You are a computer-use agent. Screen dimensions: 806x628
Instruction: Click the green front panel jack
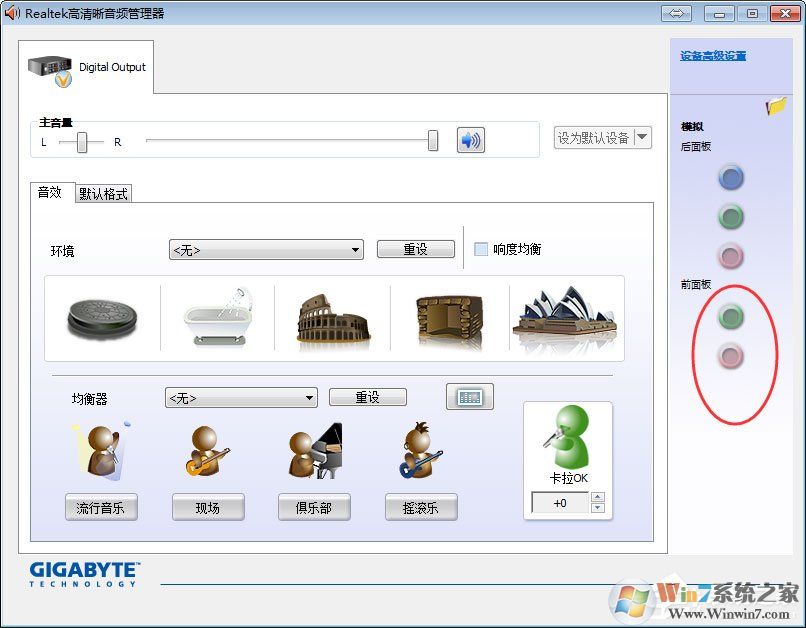tap(731, 317)
